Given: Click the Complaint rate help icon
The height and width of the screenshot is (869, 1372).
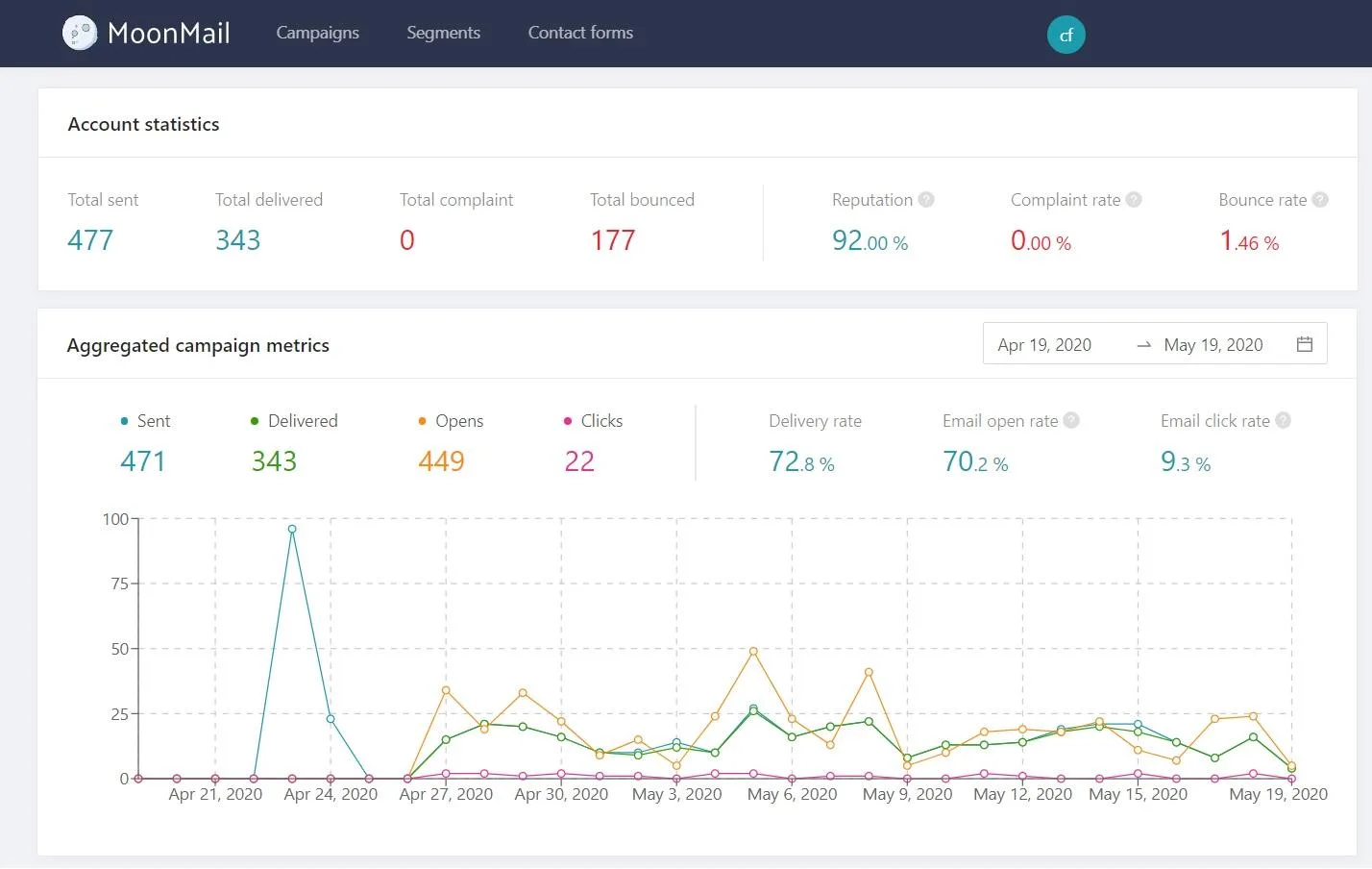Looking at the screenshot, I should click(x=1134, y=200).
